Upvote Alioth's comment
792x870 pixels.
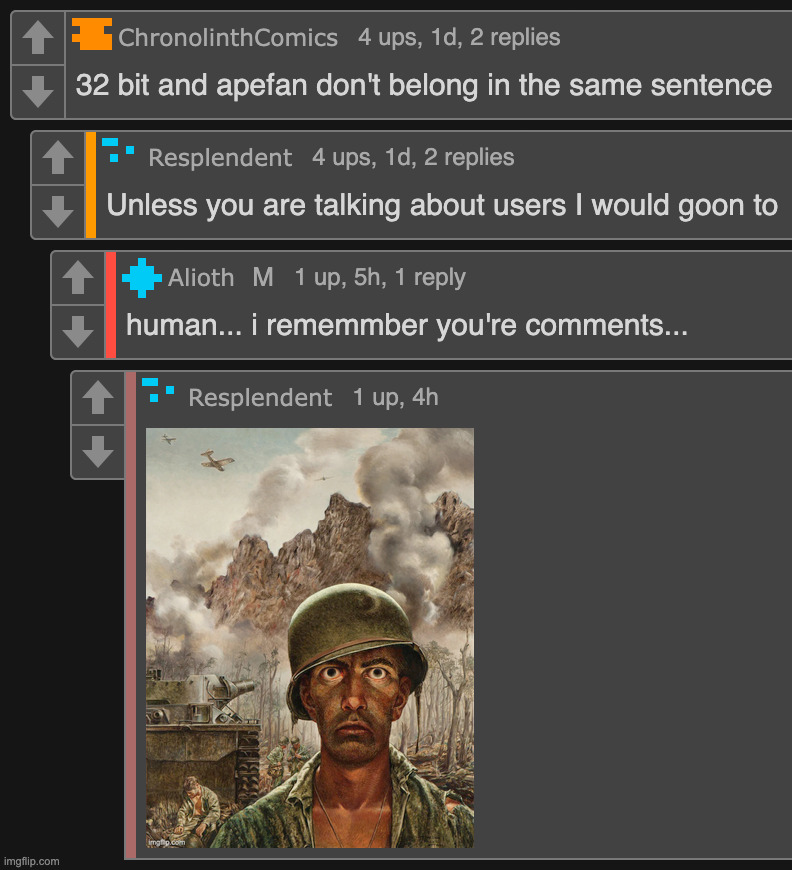tap(78, 278)
